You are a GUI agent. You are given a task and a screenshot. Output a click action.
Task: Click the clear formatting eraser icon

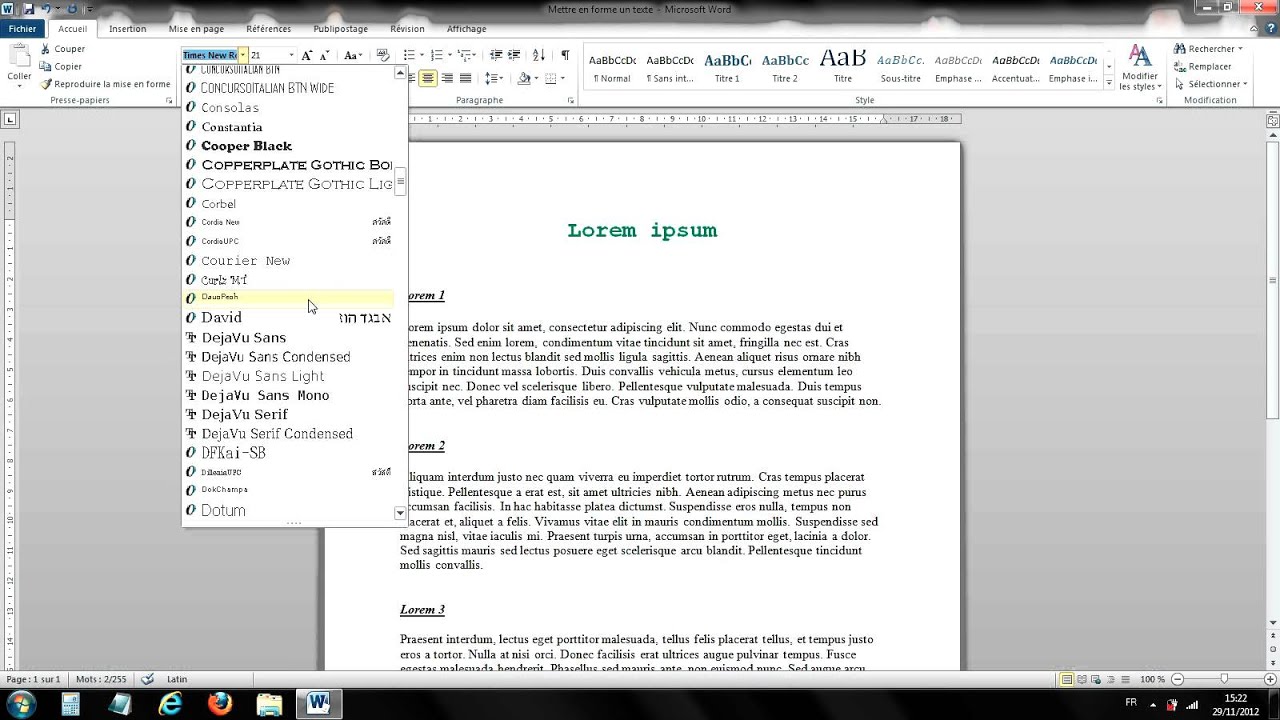[382, 55]
